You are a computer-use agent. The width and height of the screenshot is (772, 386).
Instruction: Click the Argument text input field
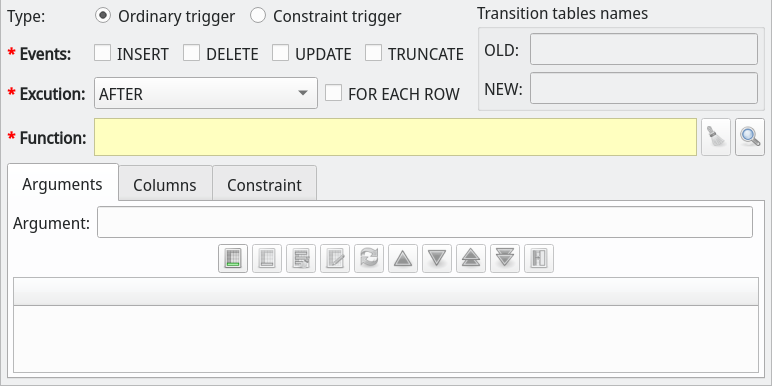(x=425, y=222)
